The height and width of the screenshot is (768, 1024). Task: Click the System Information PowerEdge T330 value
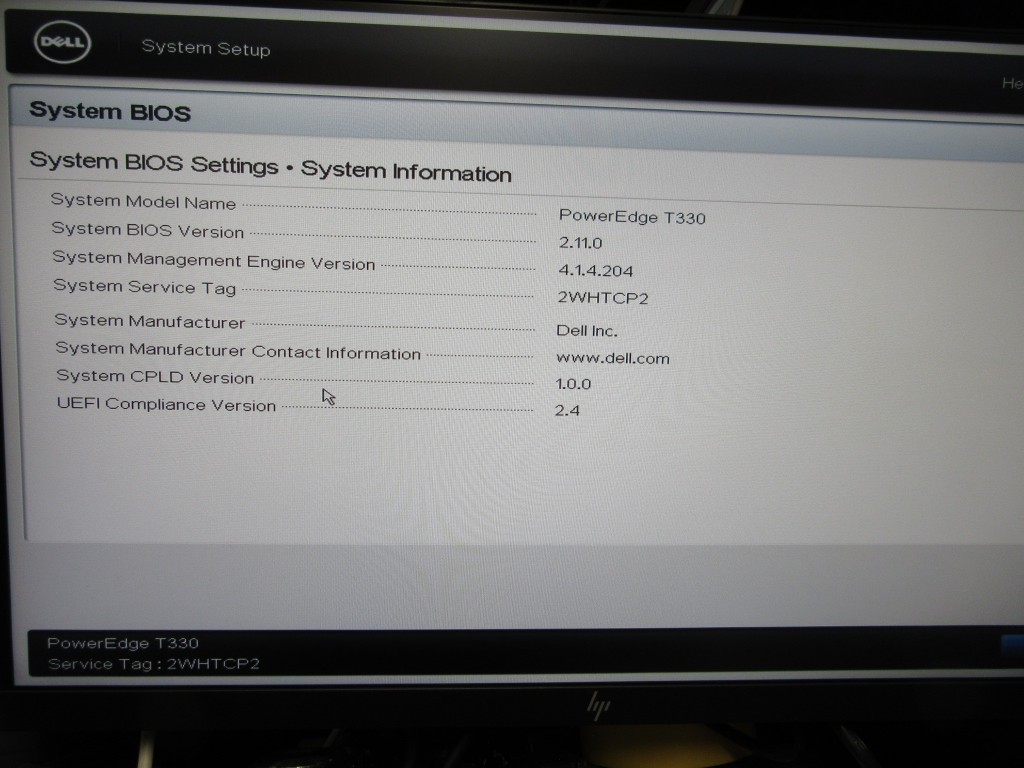tap(632, 216)
